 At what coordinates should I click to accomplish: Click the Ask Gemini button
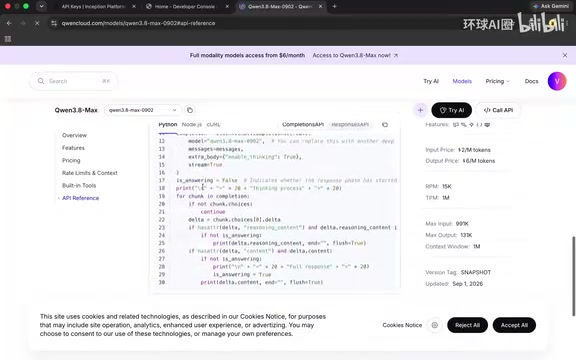pos(551,6)
